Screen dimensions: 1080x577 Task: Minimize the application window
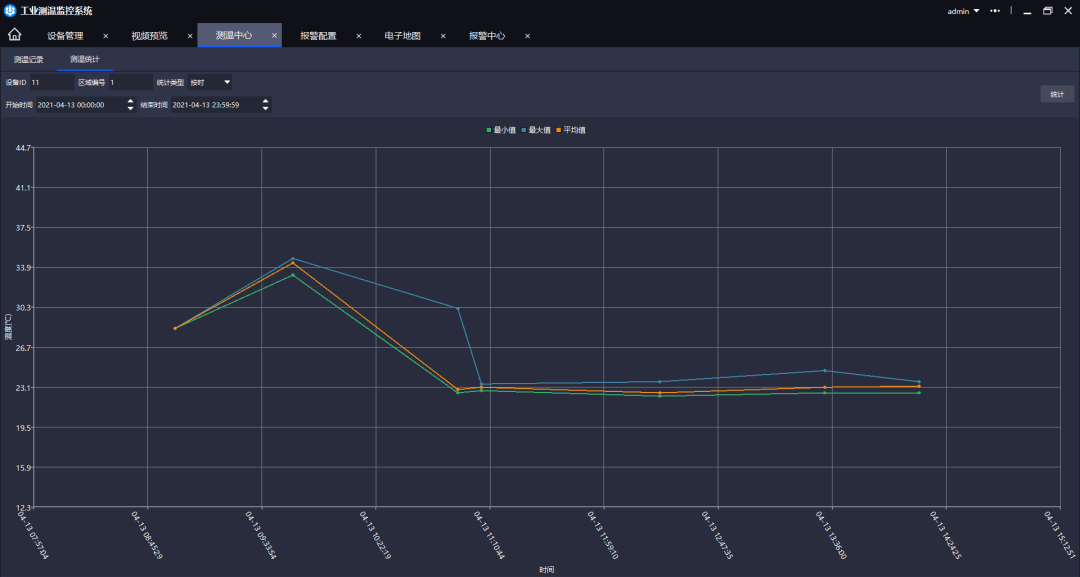point(1027,11)
